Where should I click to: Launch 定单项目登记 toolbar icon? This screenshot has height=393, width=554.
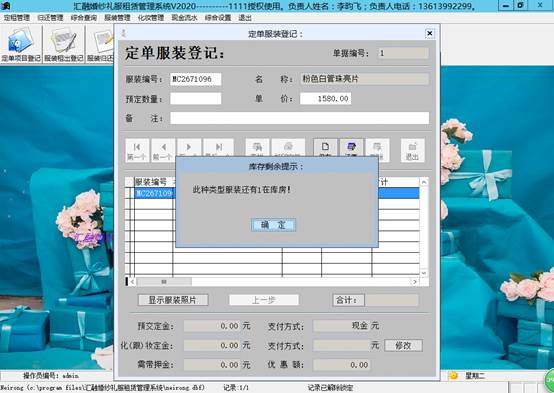click(21, 45)
